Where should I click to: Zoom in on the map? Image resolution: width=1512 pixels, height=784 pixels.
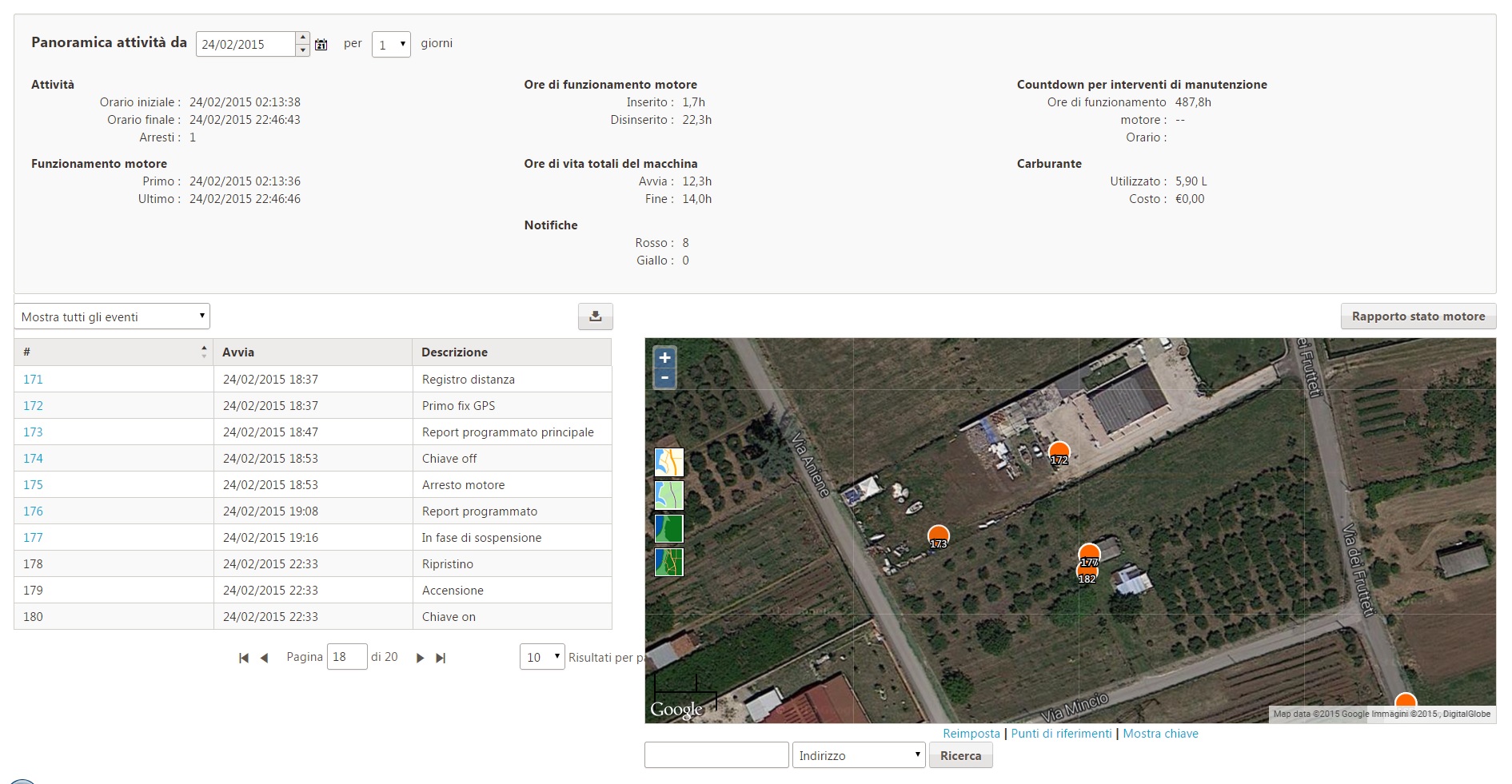pyautogui.click(x=664, y=358)
